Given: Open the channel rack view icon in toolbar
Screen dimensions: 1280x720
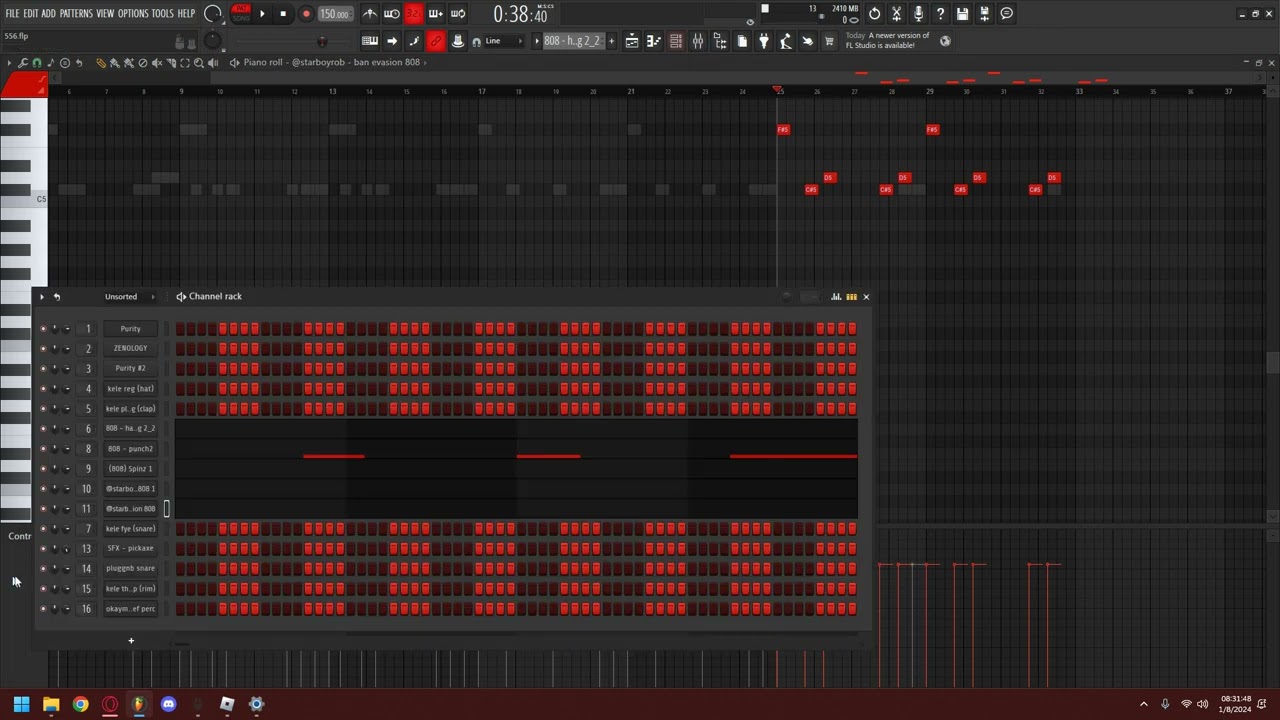Looking at the screenshot, I should [676, 41].
